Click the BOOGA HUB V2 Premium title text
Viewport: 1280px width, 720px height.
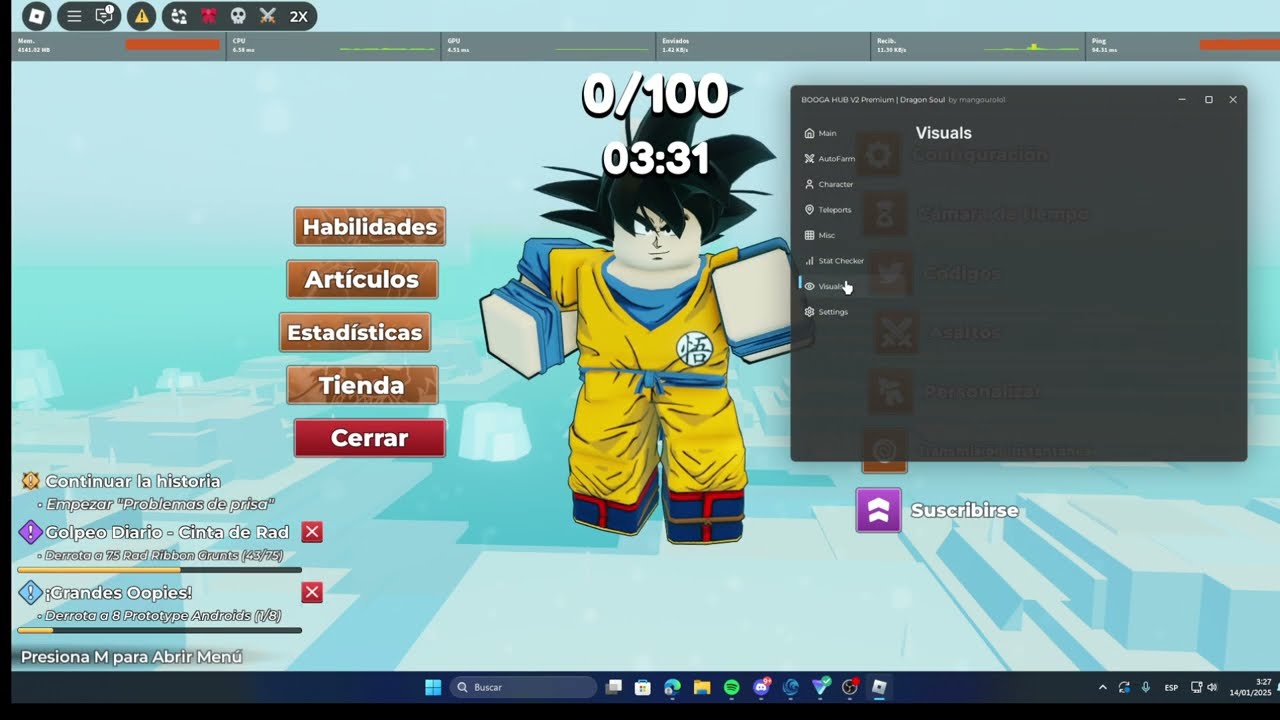(873, 100)
